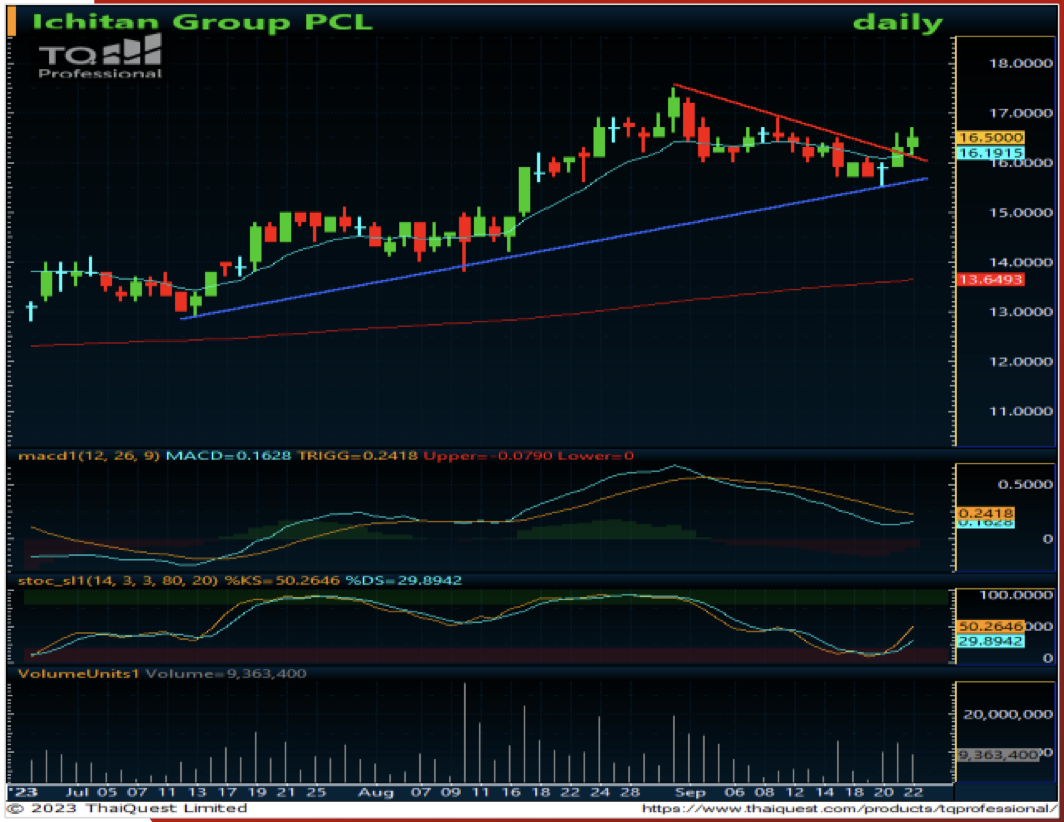
Task: Click the '25' date label before Aug
Action: point(316,792)
